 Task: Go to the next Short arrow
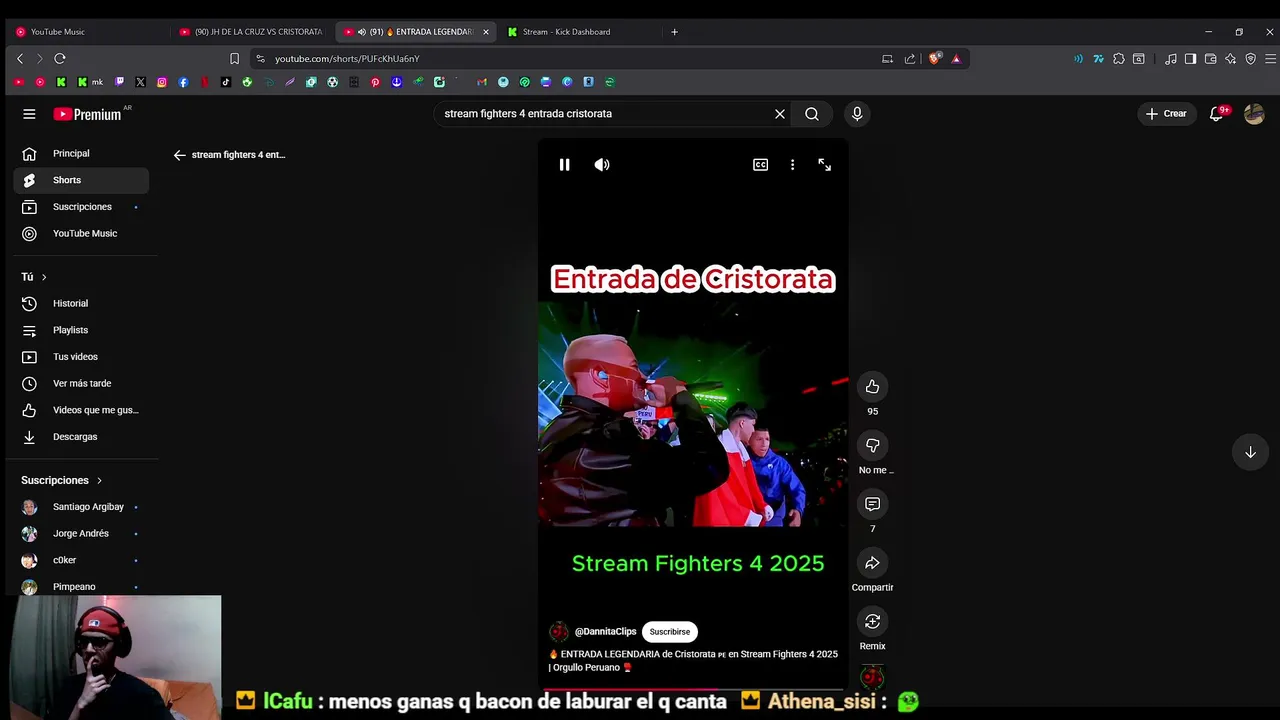(x=1250, y=452)
